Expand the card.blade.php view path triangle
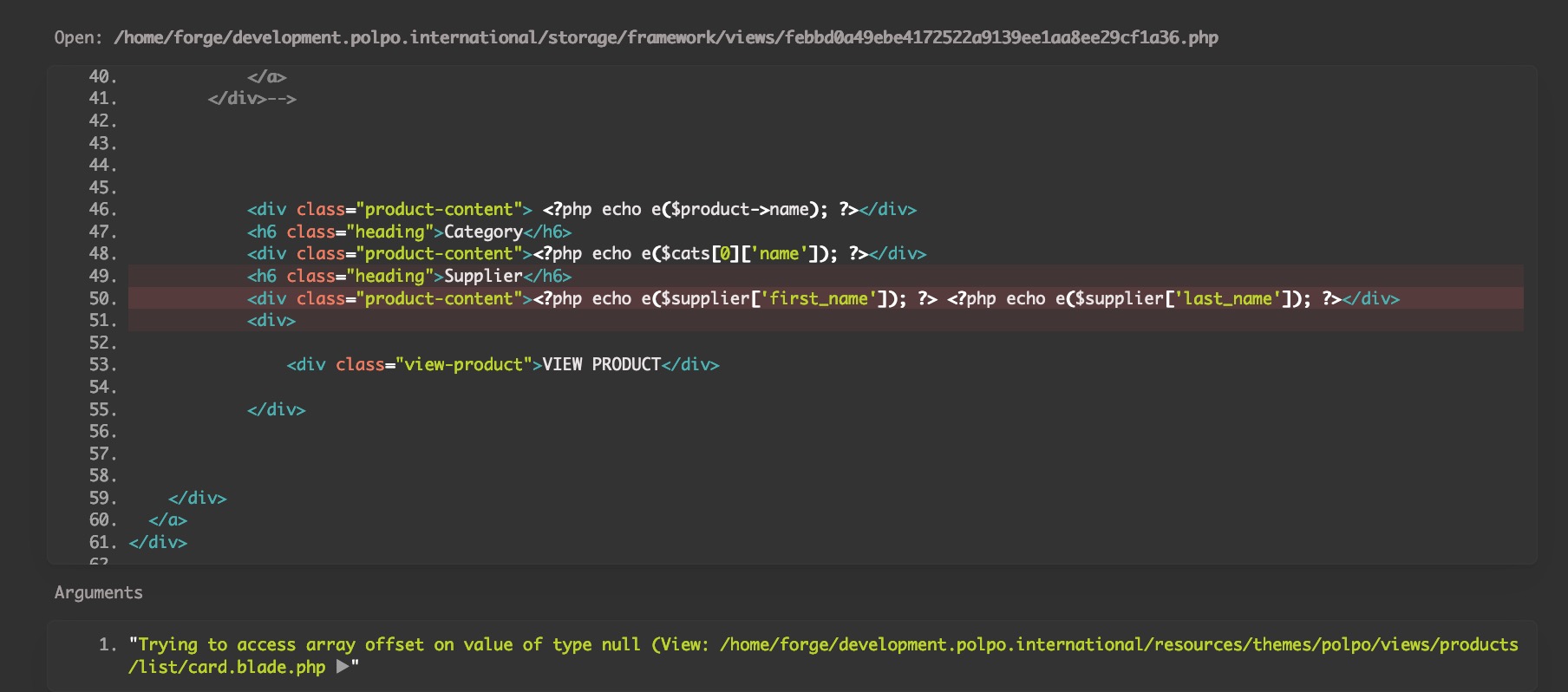This screenshot has height=692, width=1568. pyautogui.click(x=342, y=667)
